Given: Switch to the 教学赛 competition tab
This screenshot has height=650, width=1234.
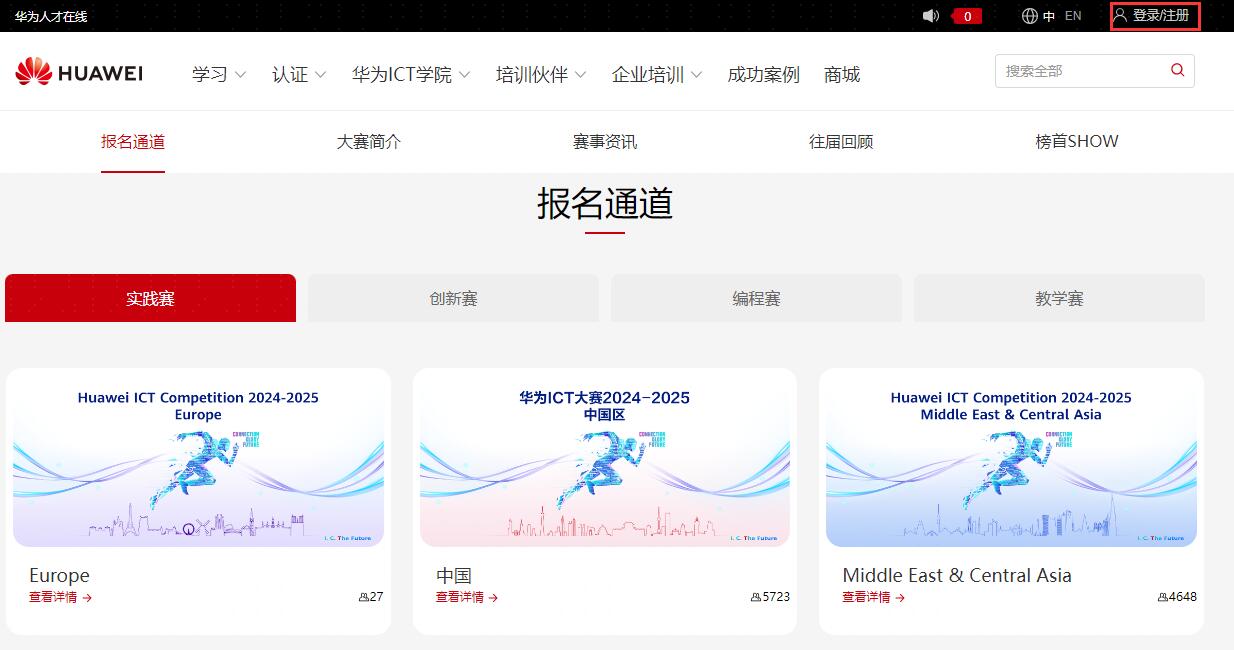Looking at the screenshot, I should coord(1059,298).
